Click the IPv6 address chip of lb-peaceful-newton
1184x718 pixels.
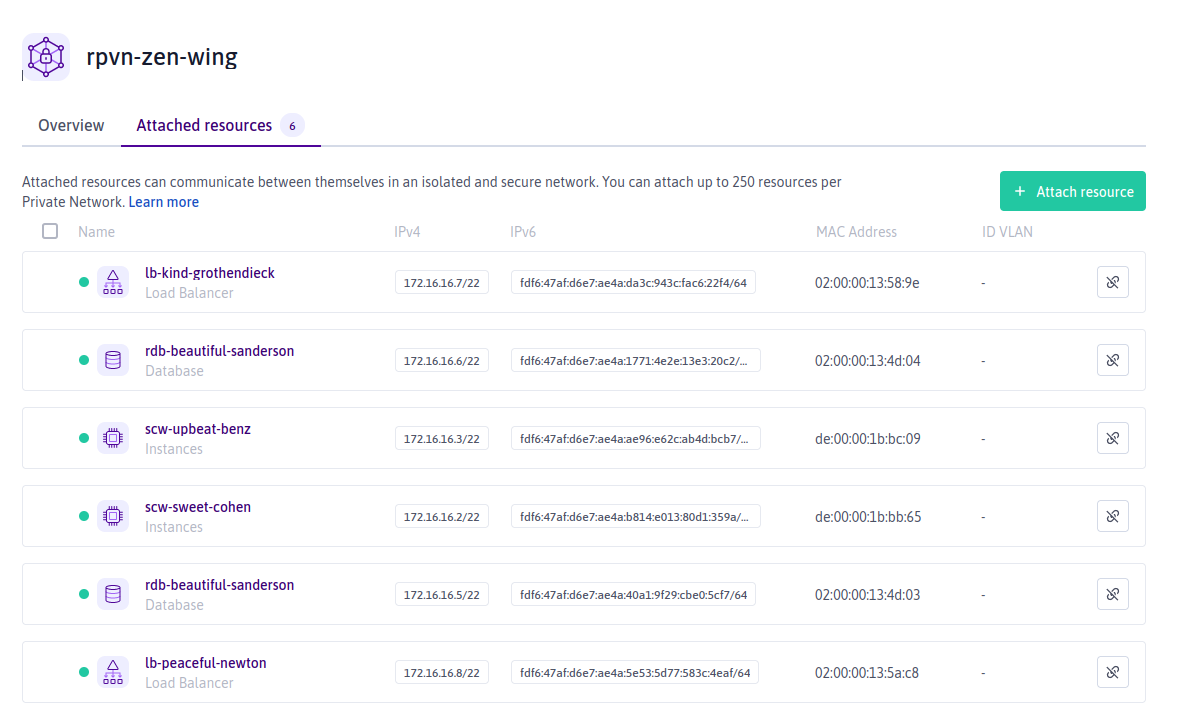635,673
